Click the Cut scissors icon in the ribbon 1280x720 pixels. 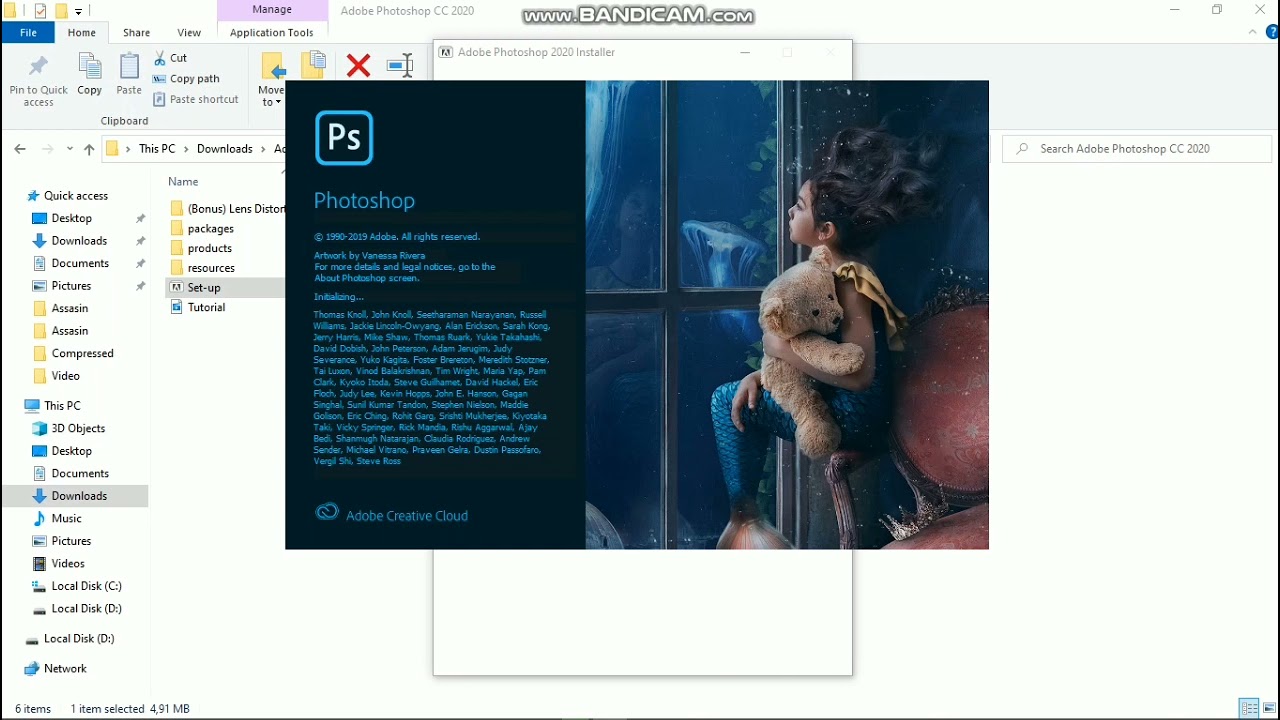coord(160,58)
